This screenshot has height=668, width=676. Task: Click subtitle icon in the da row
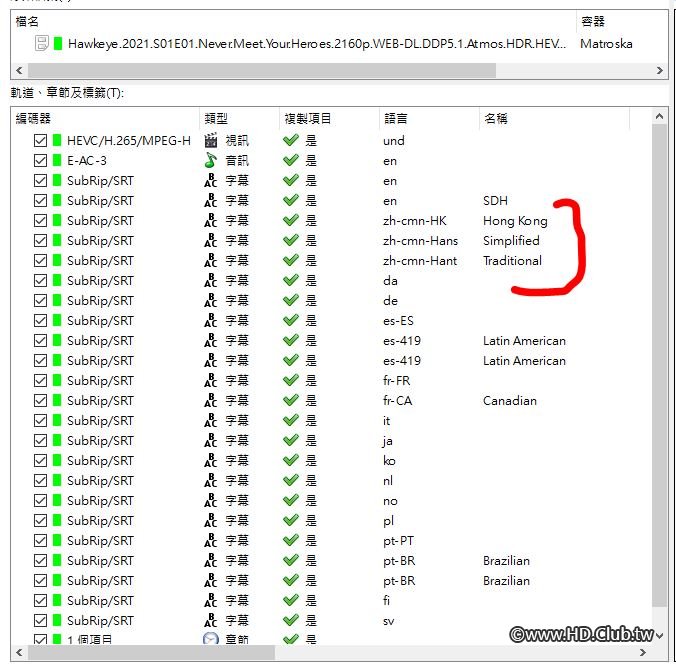pos(210,280)
